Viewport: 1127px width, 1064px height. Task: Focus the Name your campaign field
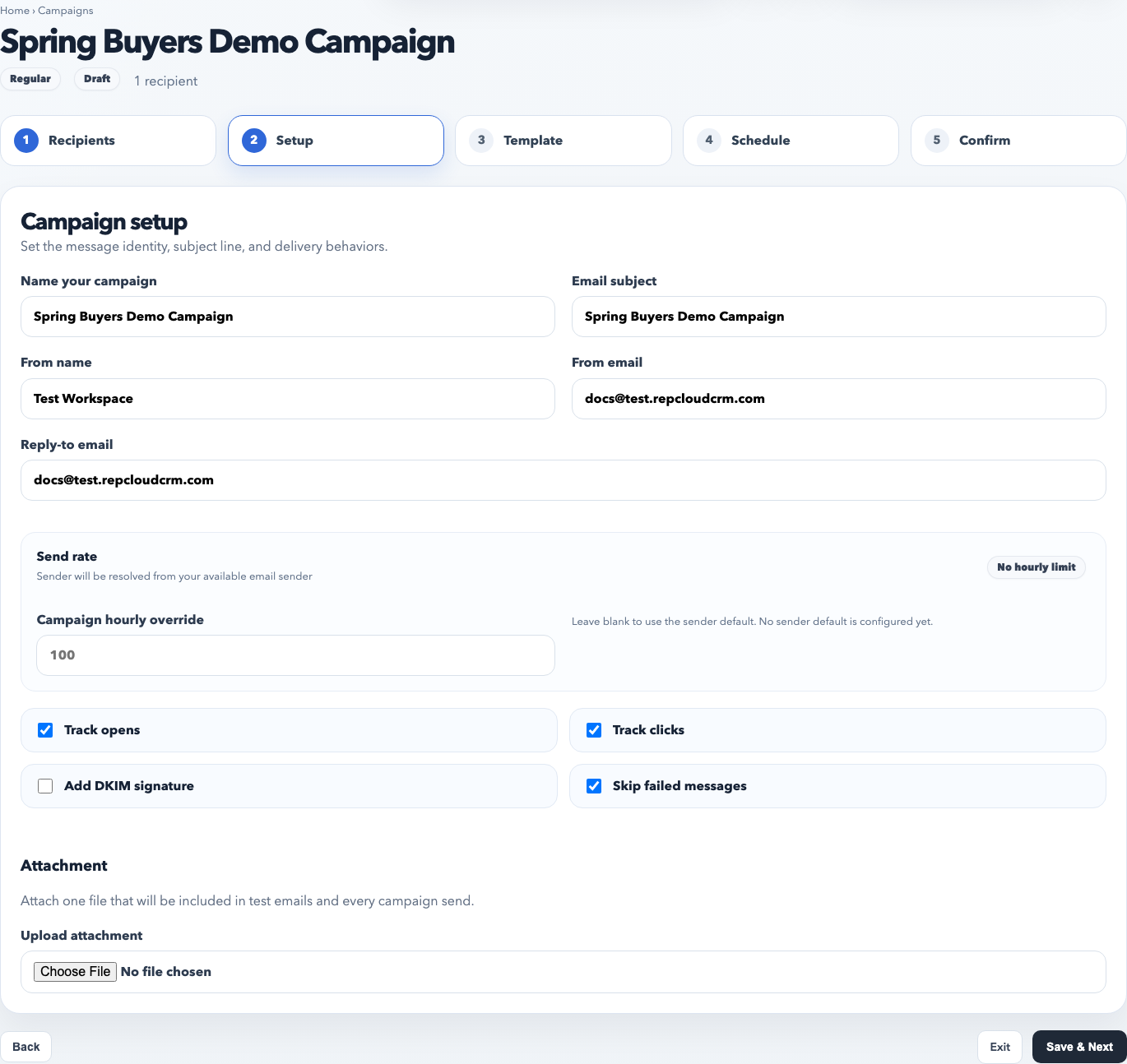point(288,317)
